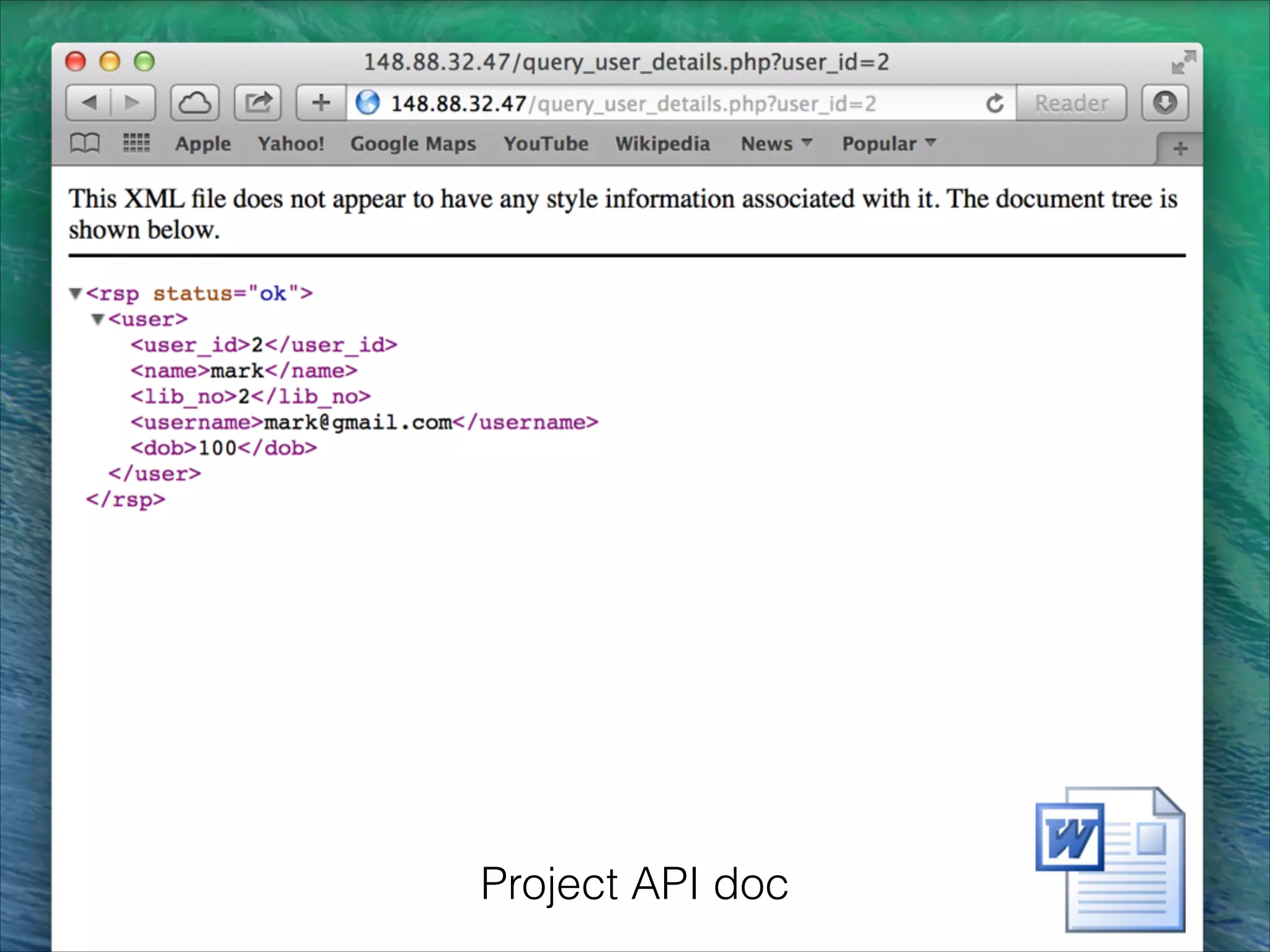Open the Word document icon
The width and height of the screenshot is (1270, 952).
click(1111, 860)
